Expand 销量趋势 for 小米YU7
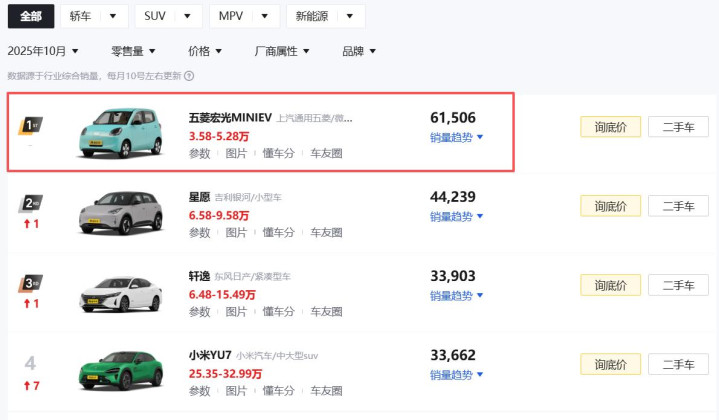The height and width of the screenshot is (420, 719). click(457, 375)
